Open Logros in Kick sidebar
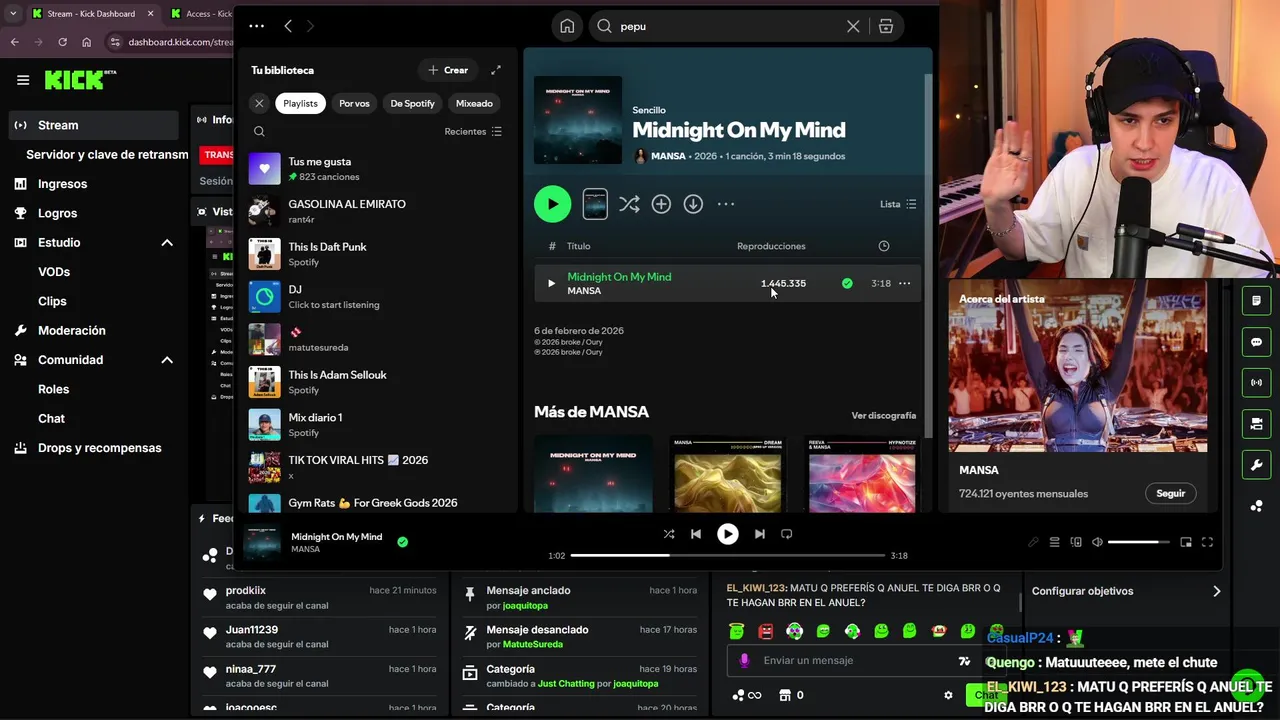 (x=57, y=213)
